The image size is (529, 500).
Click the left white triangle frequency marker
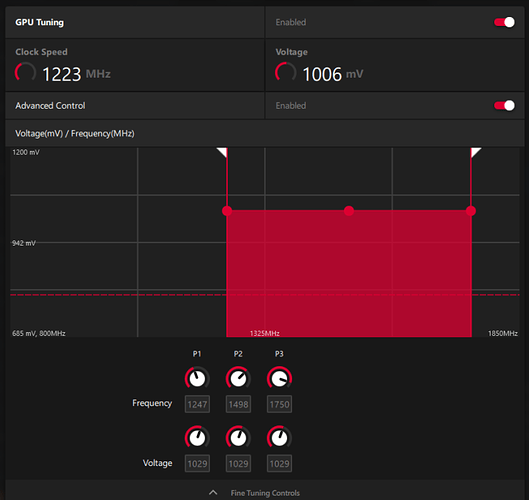223,151
